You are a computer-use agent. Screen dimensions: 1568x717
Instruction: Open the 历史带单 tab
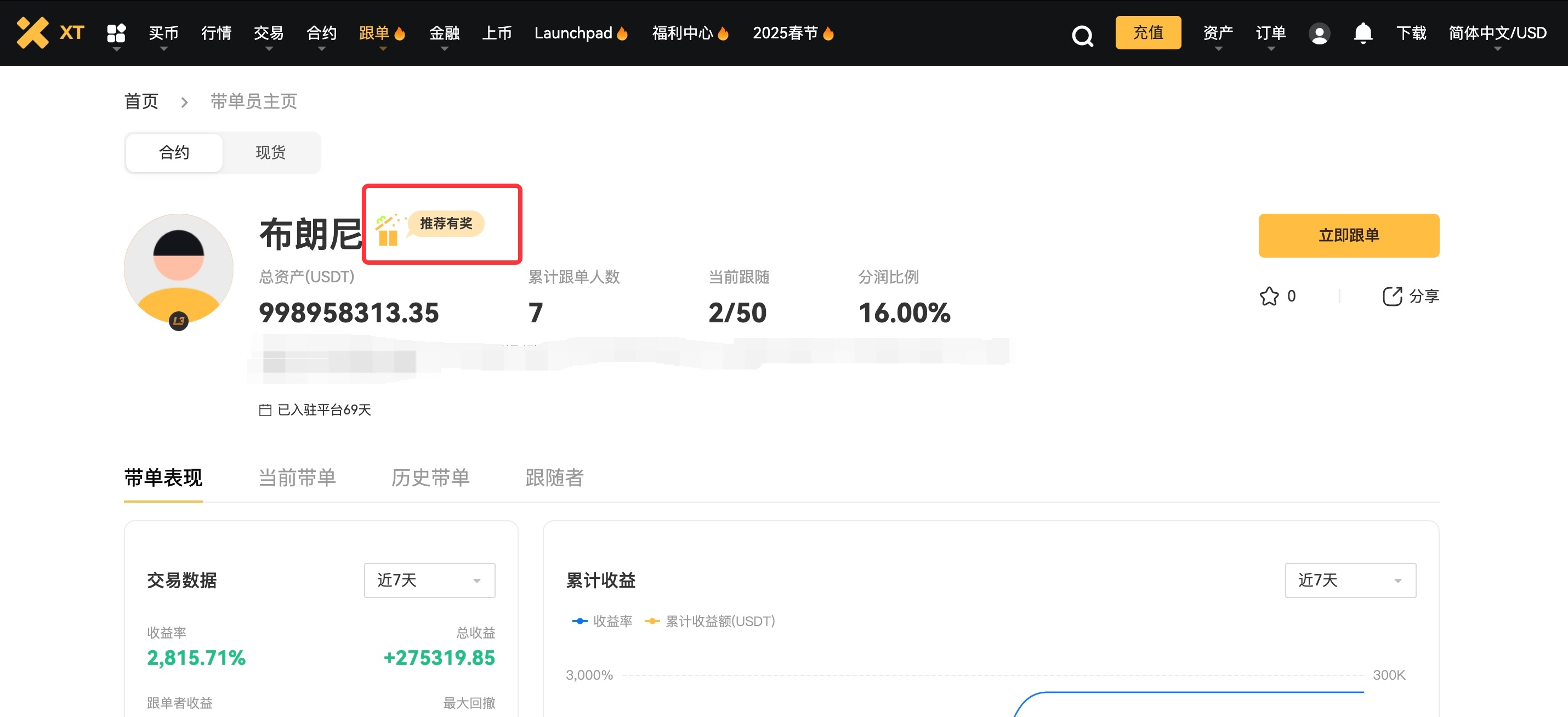(430, 478)
